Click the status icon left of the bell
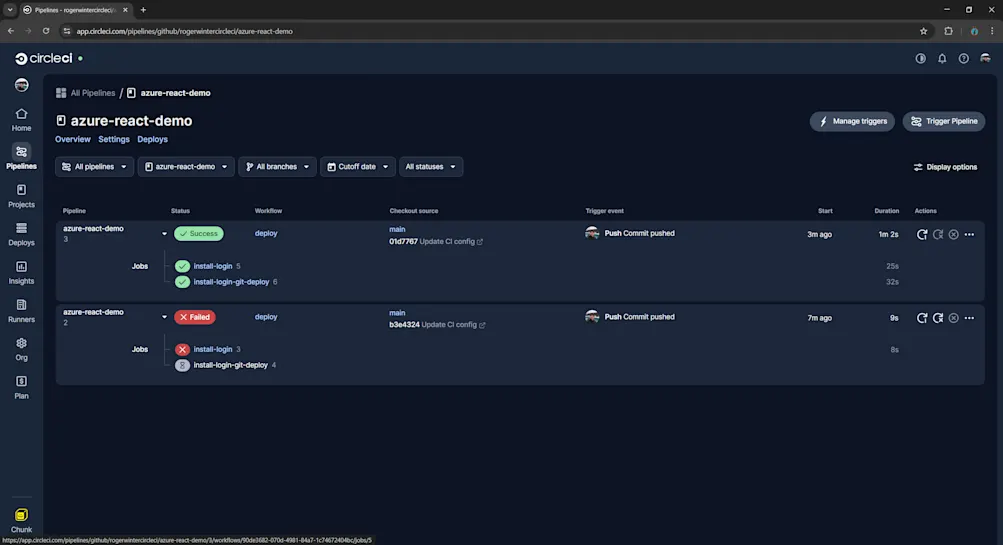This screenshot has width=1003, height=545. (x=920, y=58)
